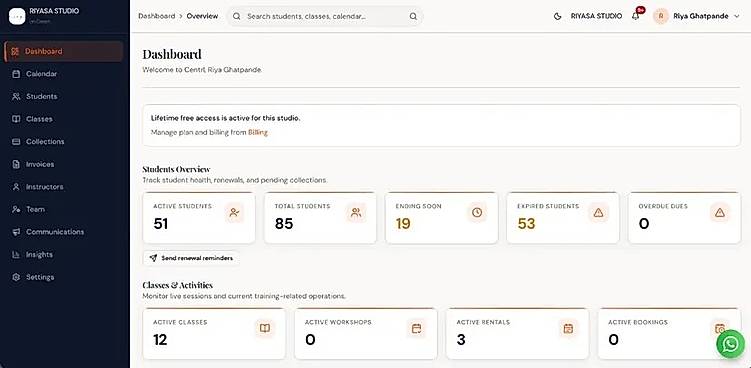Viewport: 751px width, 368px height.
Task: Go to the Students section
Action: (x=64, y=96)
